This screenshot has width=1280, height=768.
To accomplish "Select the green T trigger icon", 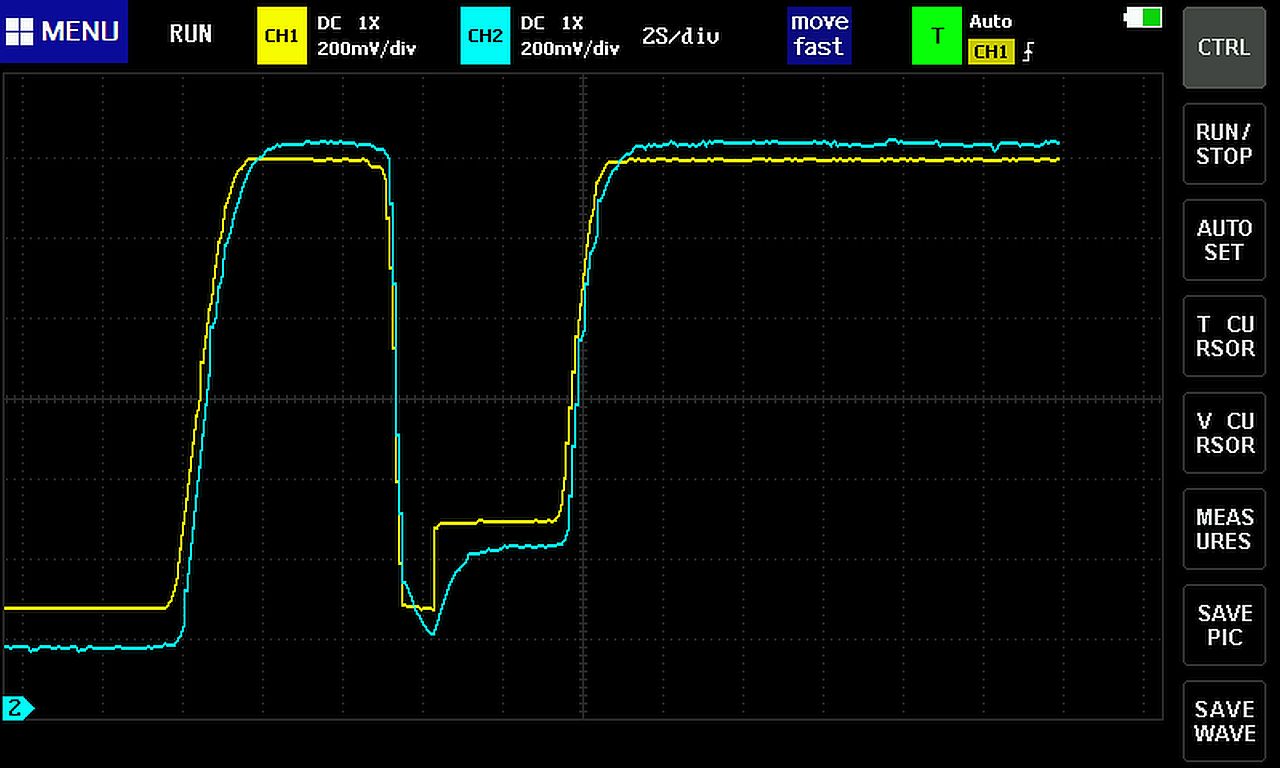I will coord(936,36).
